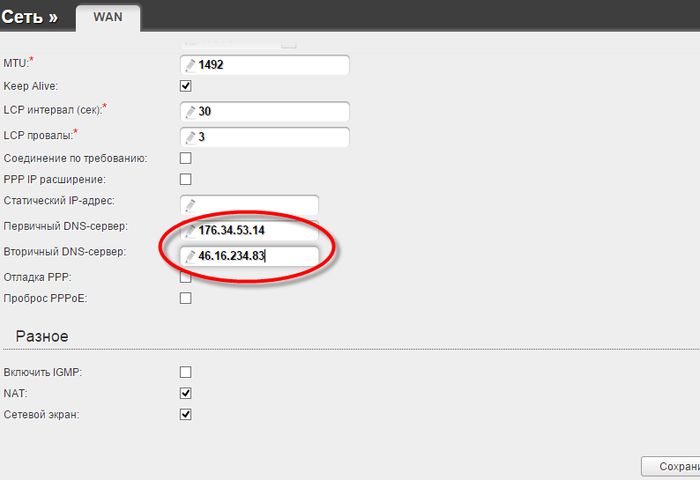
Task: Click pencil icon in LCP провалы field
Action: 189,136
